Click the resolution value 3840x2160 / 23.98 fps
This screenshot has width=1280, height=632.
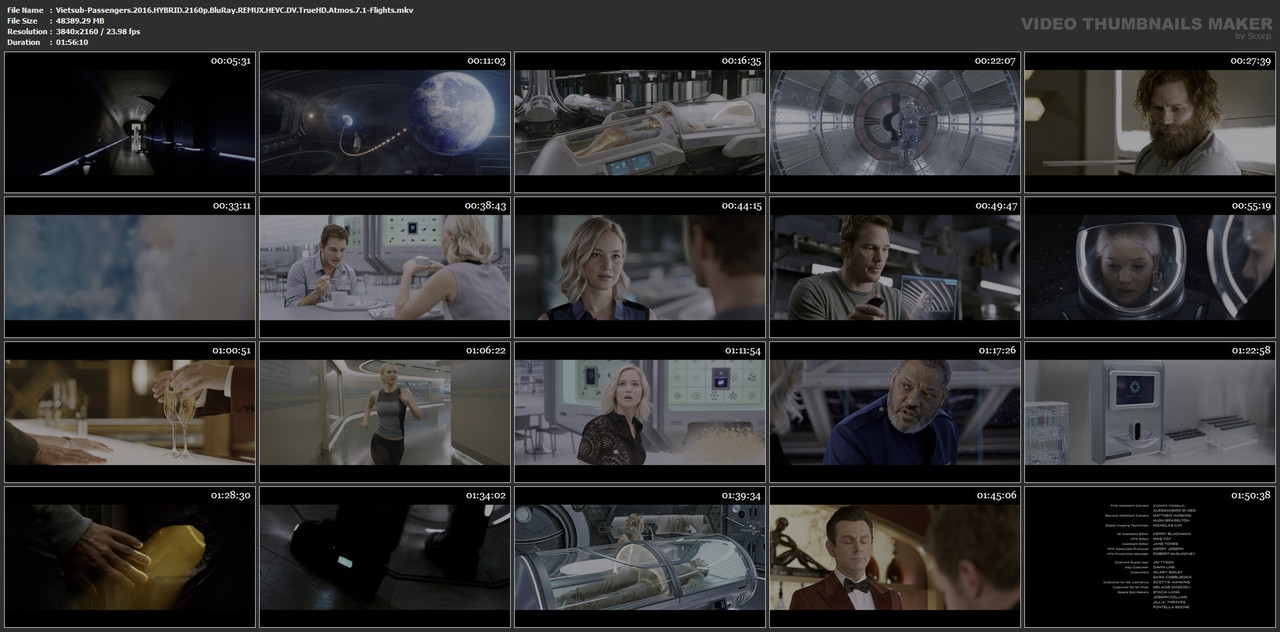[98, 32]
